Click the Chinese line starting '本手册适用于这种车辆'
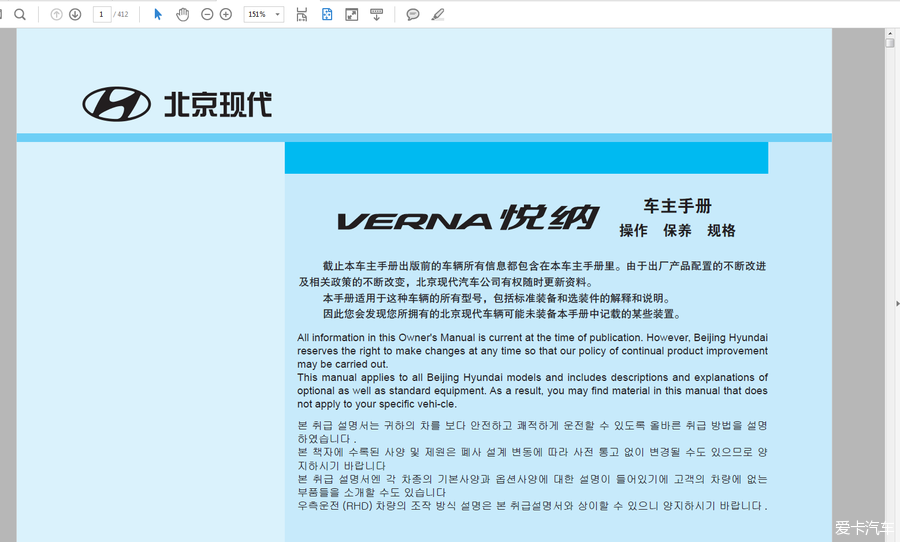The height and width of the screenshot is (542, 900). (496, 298)
